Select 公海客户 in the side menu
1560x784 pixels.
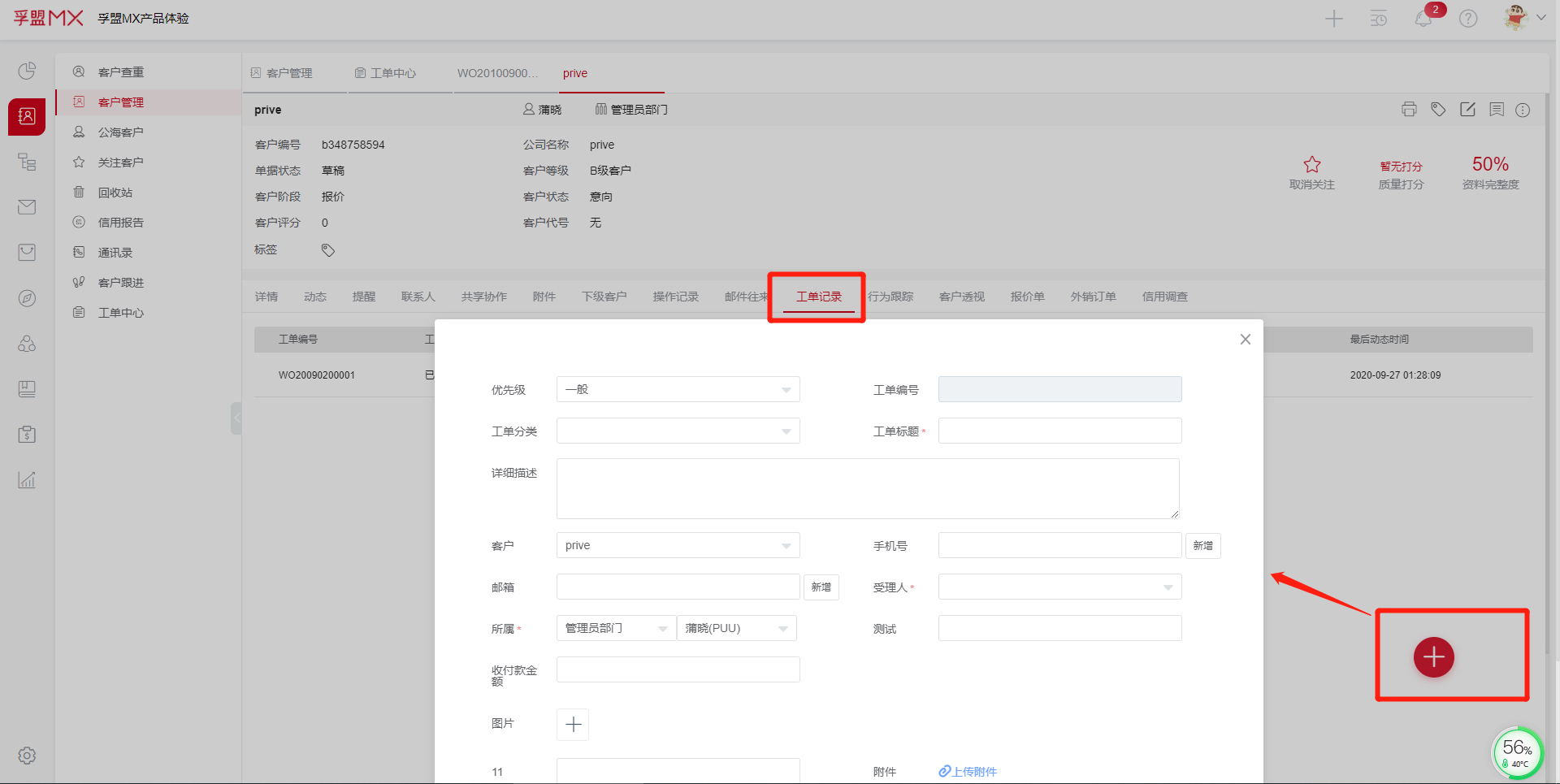(x=120, y=132)
